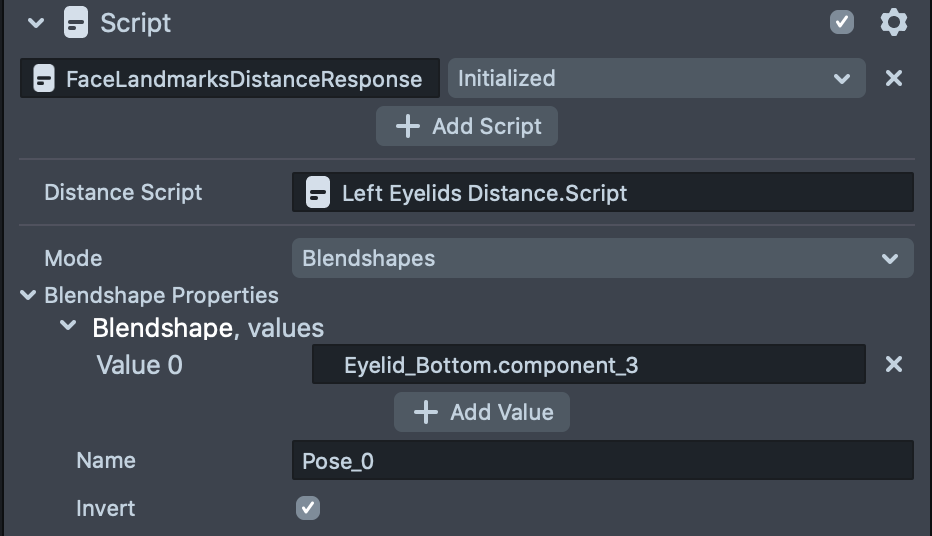This screenshot has height=536, width=932.
Task: Remove the FaceLandmarksDistanceResponse script with X
Action: coord(894,78)
